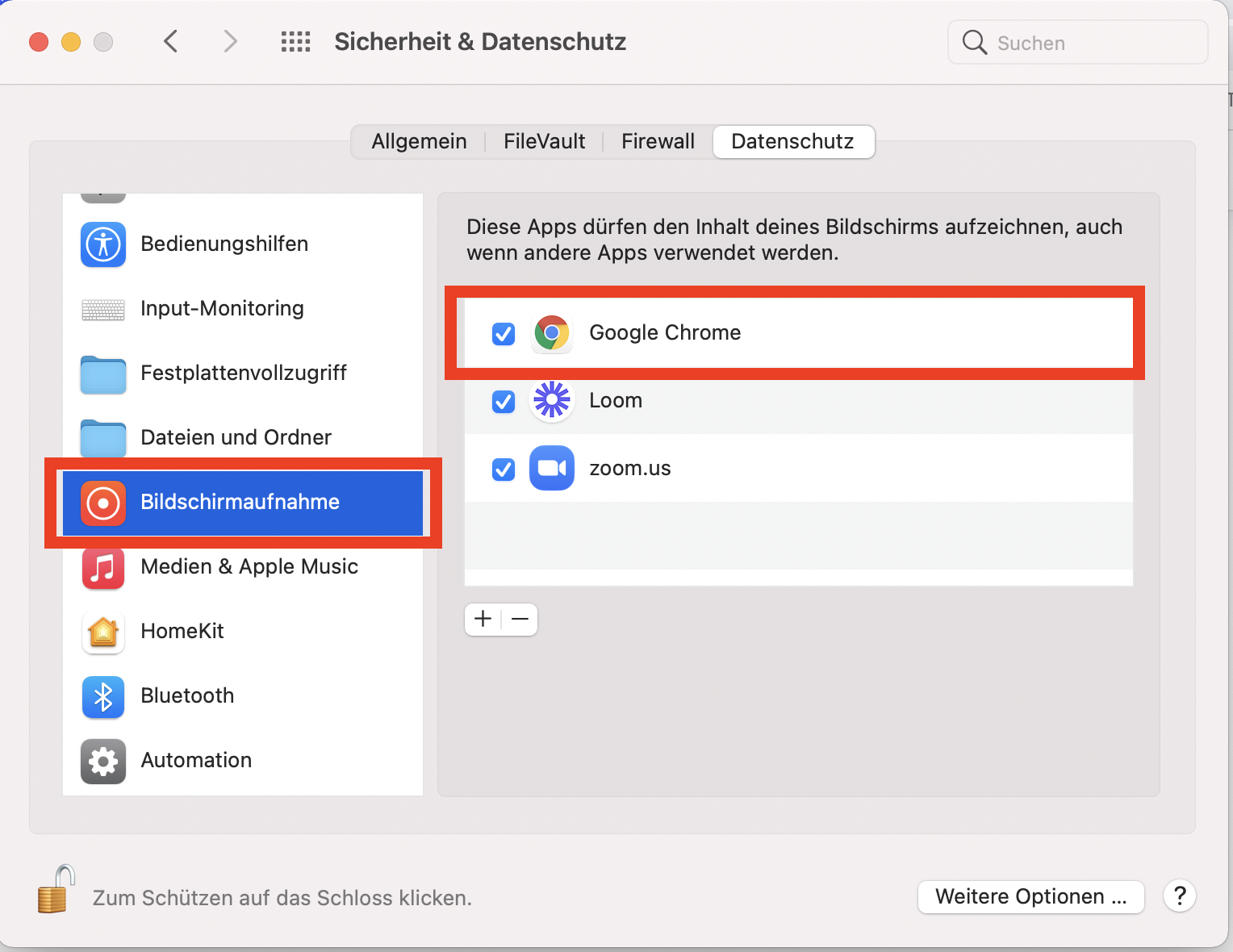The image size is (1233, 952).
Task: Switch to the FileVault tab
Action: pyautogui.click(x=545, y=141)
